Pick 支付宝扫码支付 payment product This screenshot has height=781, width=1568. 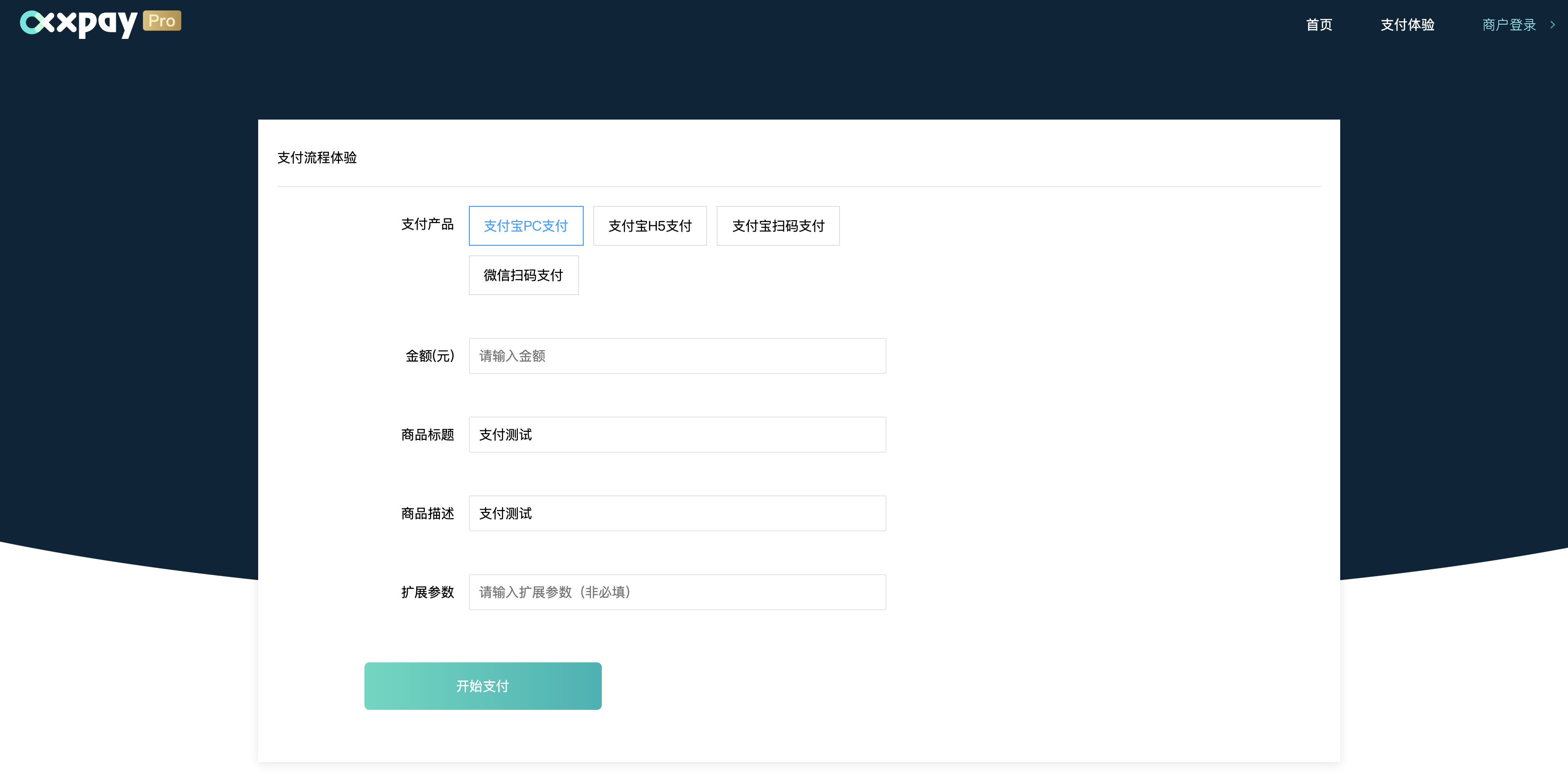coord(777,226)
